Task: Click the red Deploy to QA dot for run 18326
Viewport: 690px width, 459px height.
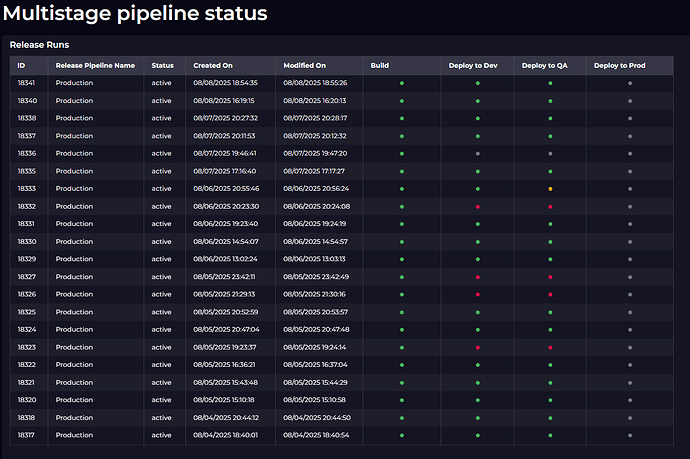Action: coord(550,294)
